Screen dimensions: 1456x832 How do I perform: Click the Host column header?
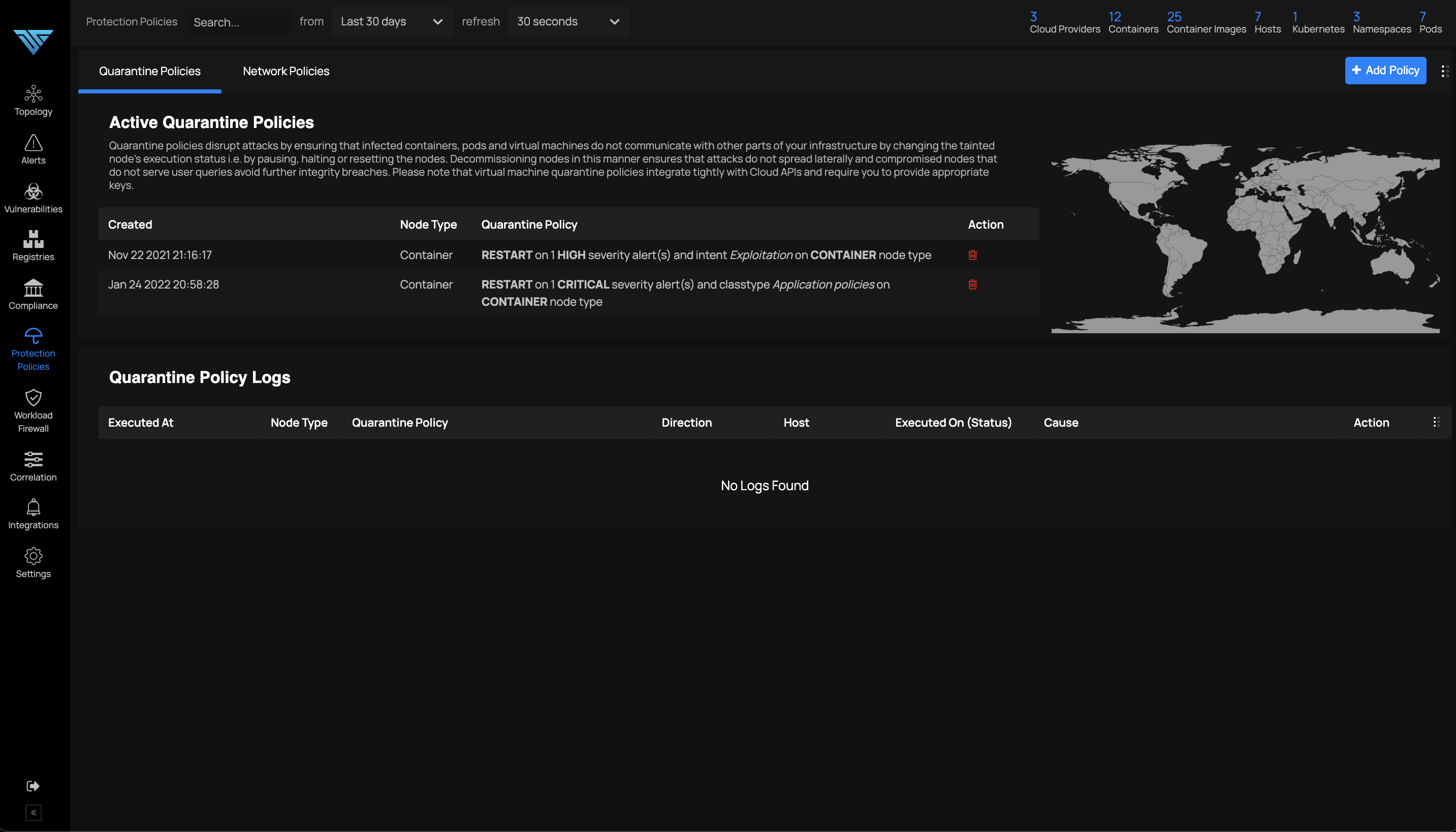(796, 422)
